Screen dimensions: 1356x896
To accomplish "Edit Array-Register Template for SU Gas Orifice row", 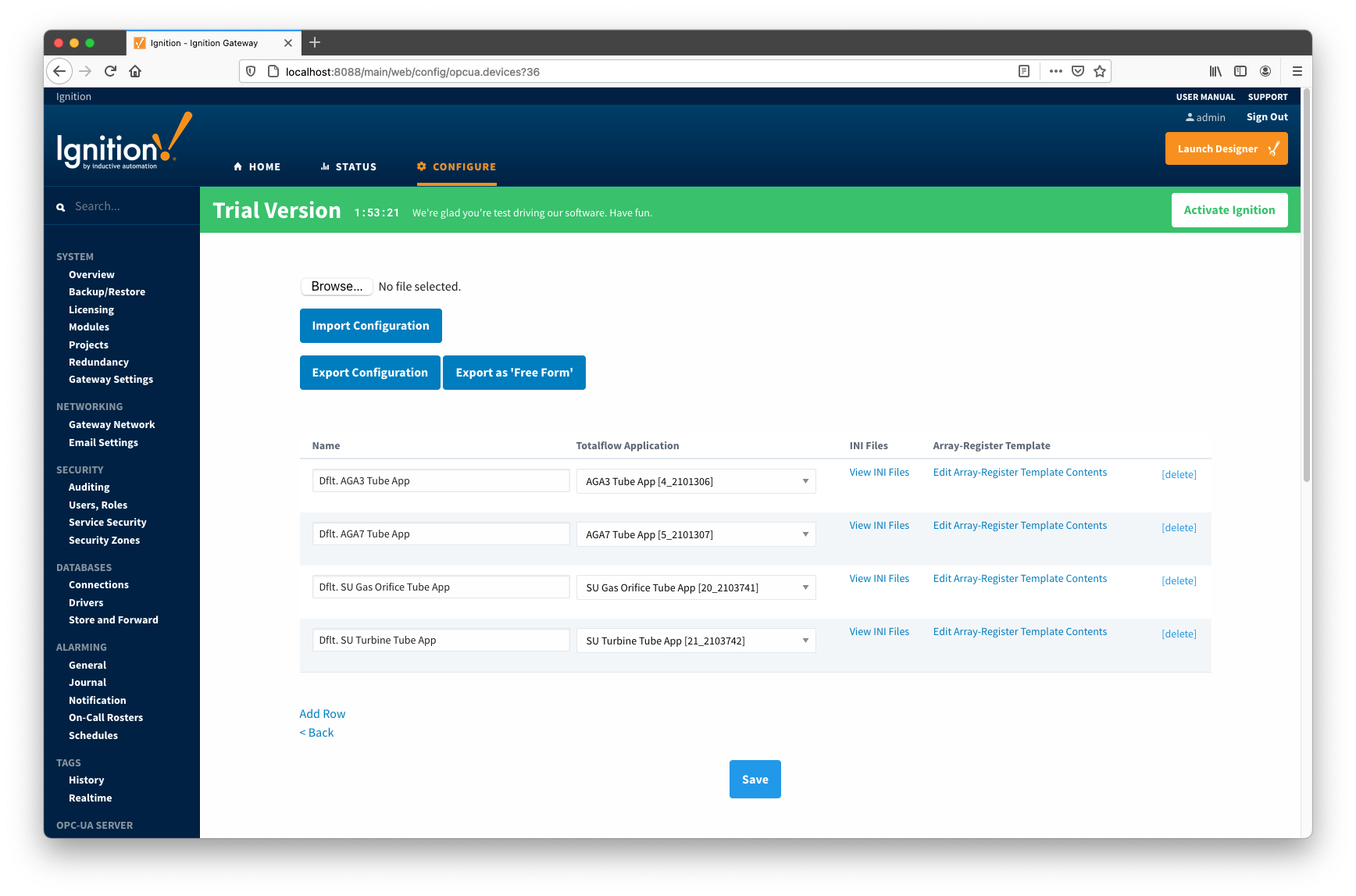I will pos(1020,579).
